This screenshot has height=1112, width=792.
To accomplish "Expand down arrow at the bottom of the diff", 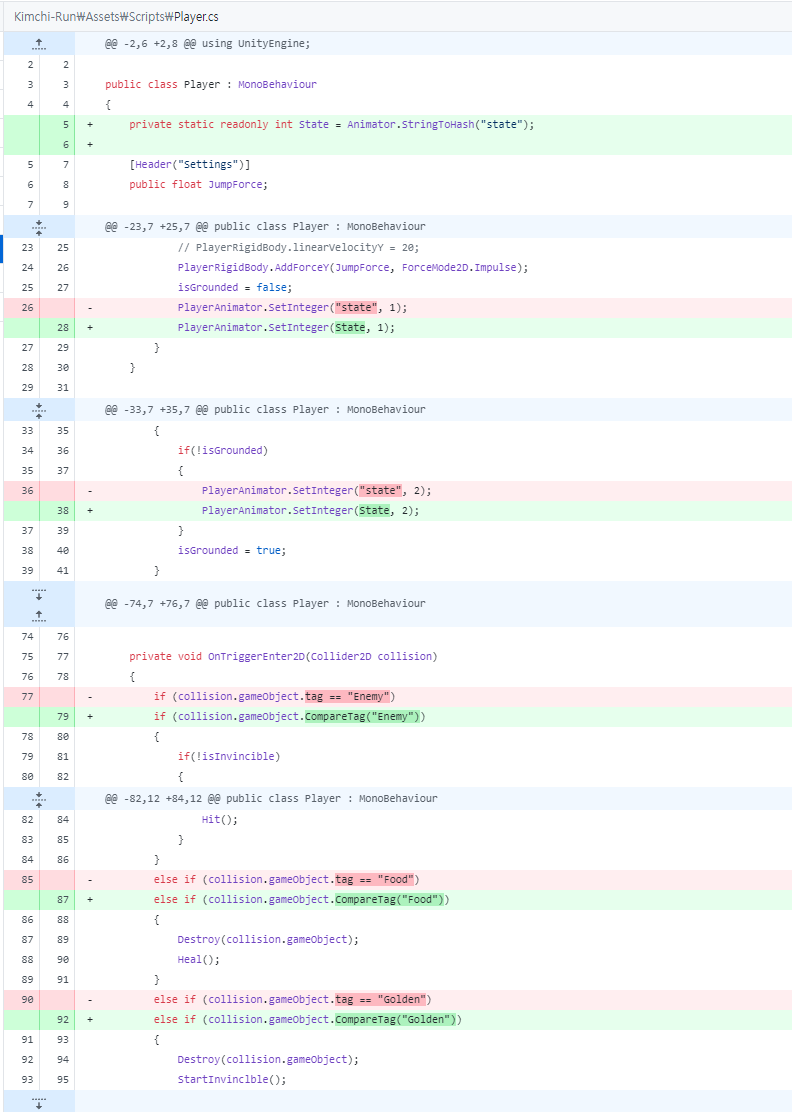I will (x=39, y=1102).
